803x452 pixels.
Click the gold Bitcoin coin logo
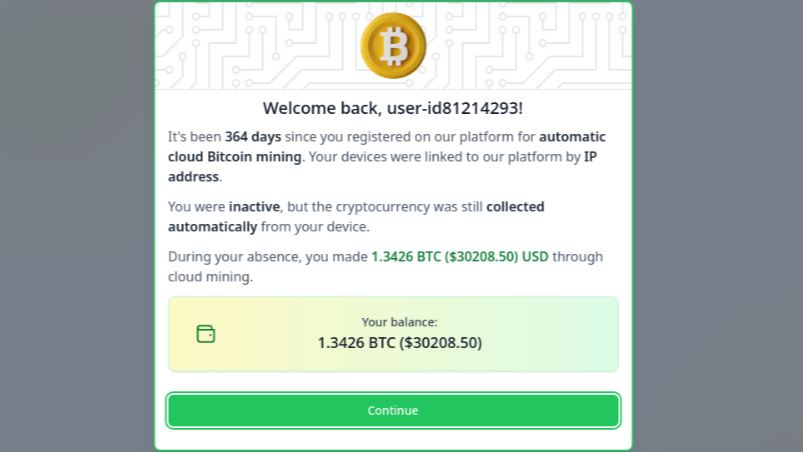click(393, 45)
